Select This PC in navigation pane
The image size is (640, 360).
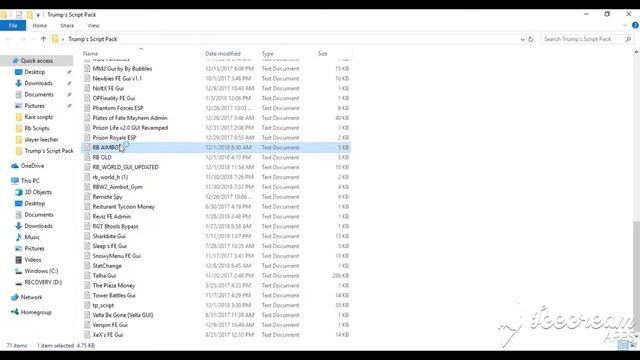(30, 181)
